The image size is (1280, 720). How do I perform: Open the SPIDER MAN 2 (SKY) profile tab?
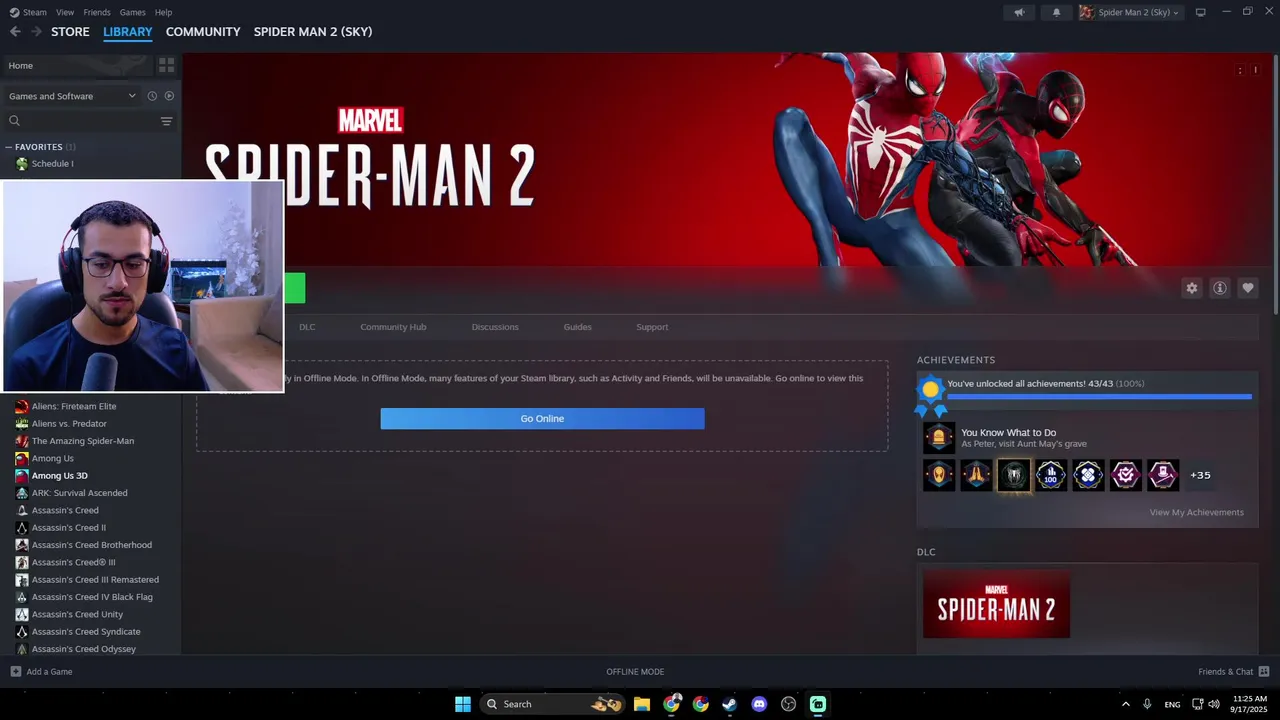coord(313,32)
